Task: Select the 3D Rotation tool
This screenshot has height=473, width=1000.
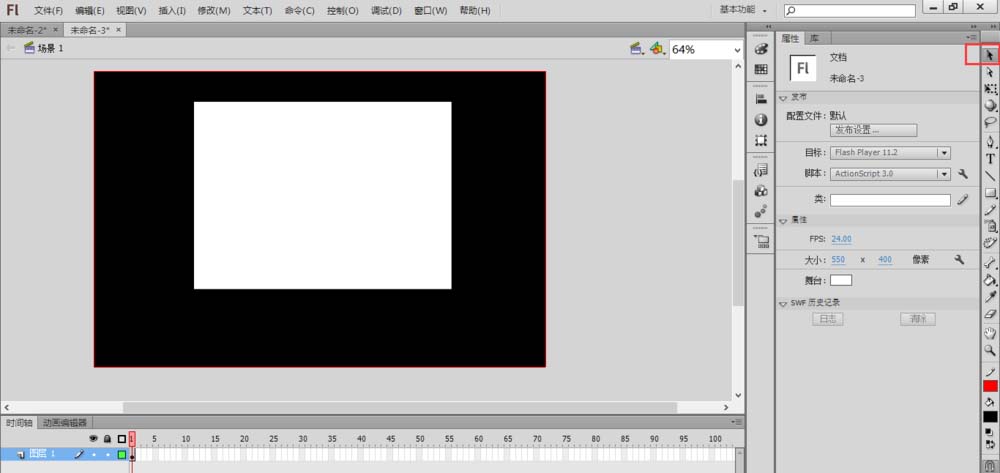Action: pyautogui.click(x=990, y=105)
